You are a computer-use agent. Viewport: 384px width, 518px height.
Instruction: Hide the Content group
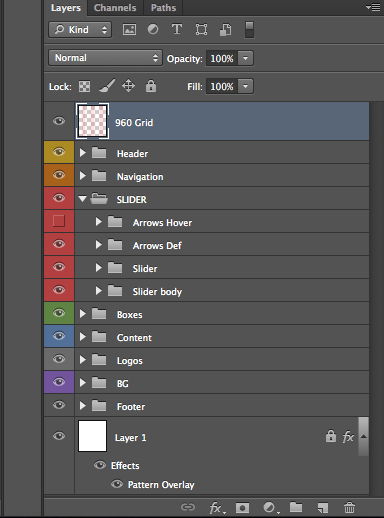click(x=59, y=336)
